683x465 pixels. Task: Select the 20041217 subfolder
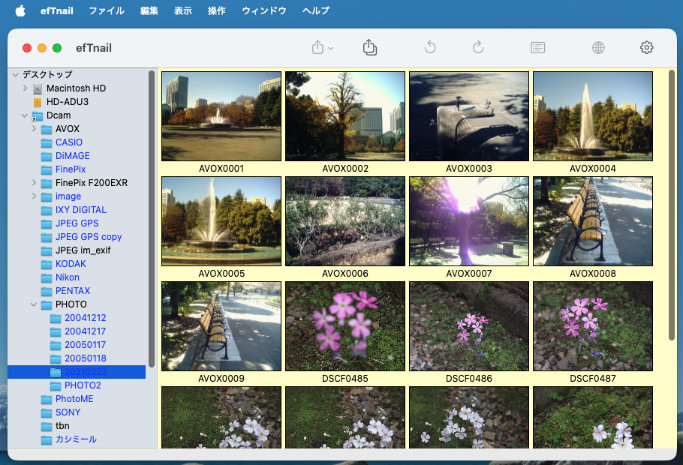point(85,331)
